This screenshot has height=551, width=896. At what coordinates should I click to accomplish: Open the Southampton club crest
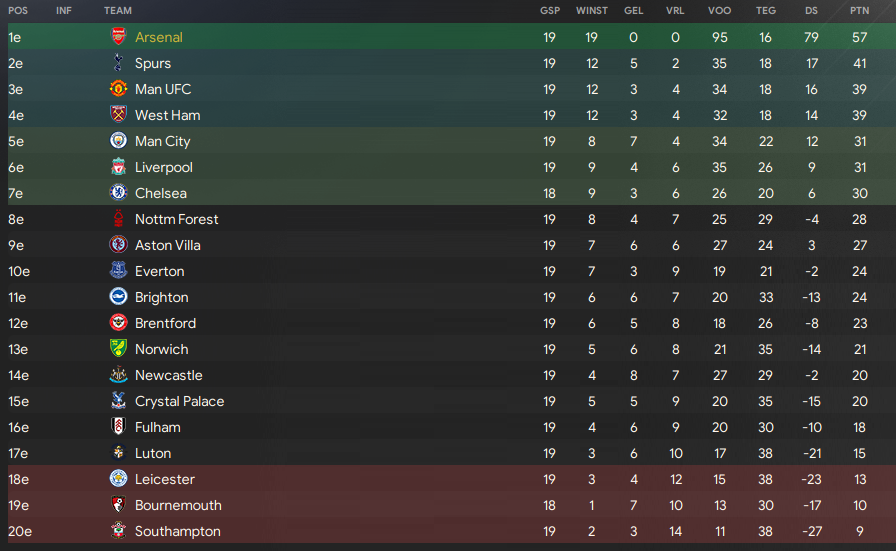(118, 531)
